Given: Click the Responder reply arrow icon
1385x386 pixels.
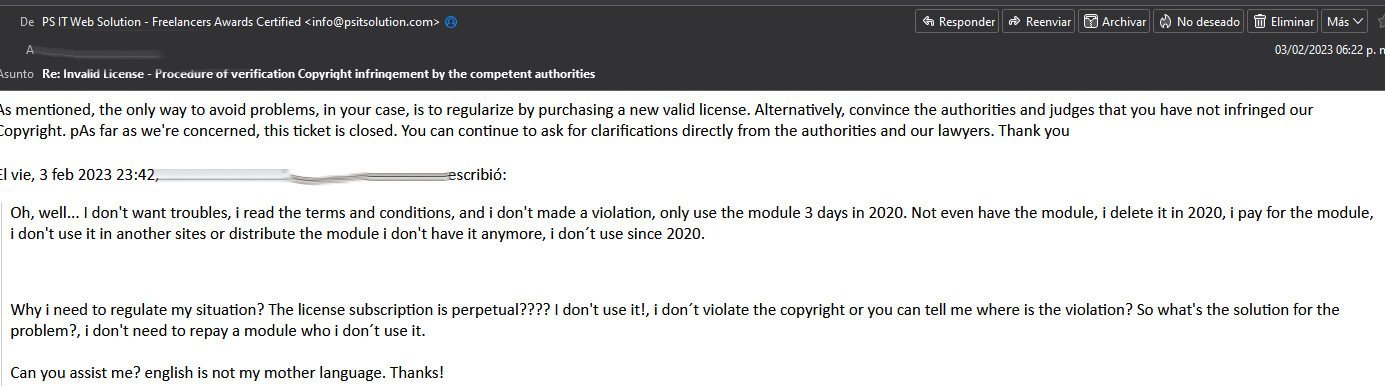Looking at the screenshot, I should coord(928,21).
